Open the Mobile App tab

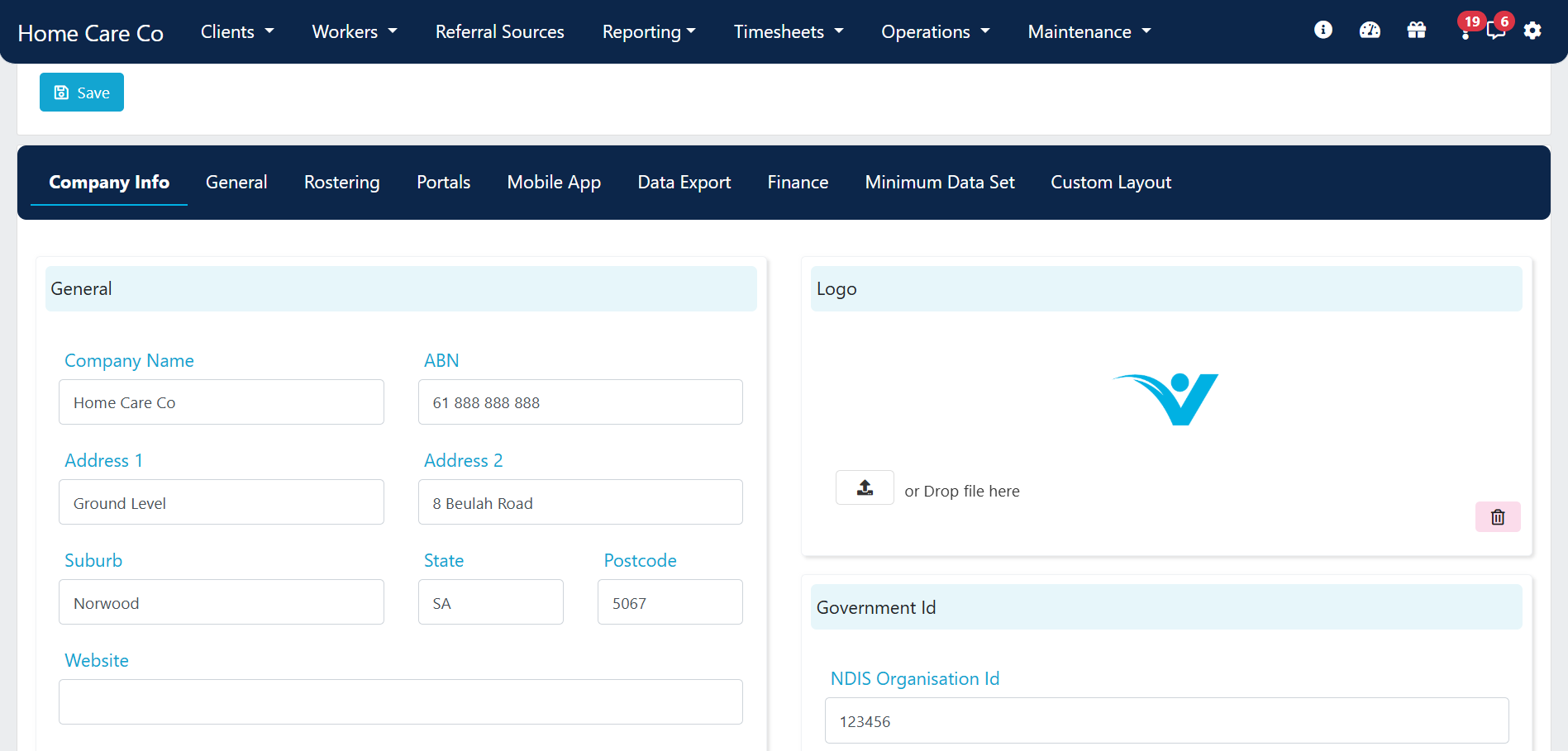[554, 182]
